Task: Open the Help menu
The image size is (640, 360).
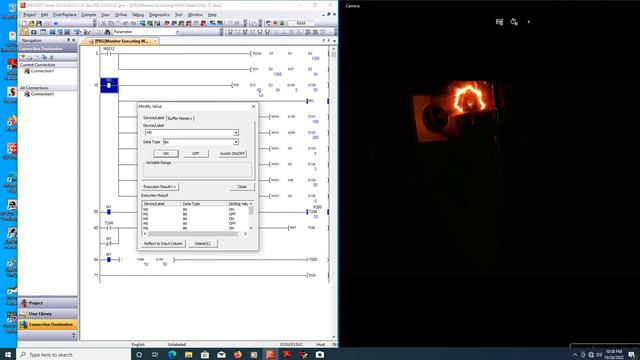Action: point(212,15)
